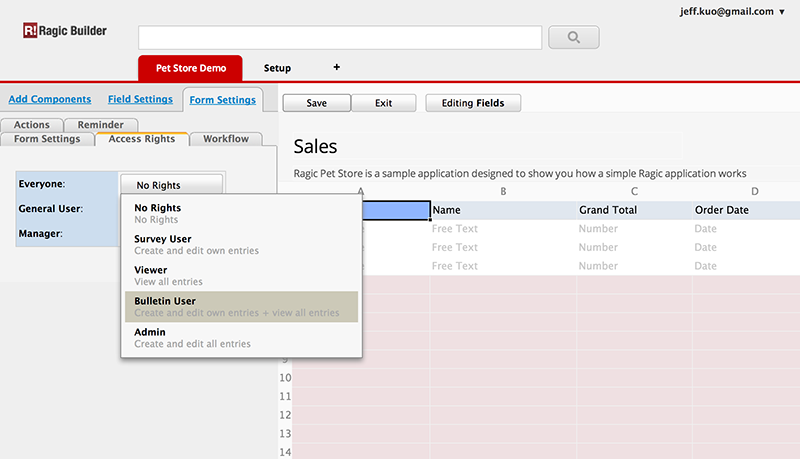Click the Everyone label
800x459 pixels.
coord(42,184)
